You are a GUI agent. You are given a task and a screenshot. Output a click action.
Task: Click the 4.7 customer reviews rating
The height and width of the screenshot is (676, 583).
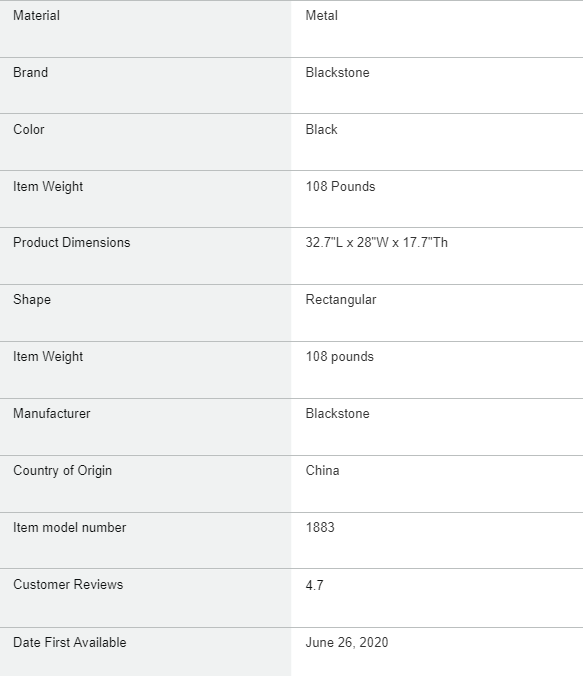[314, 585]
